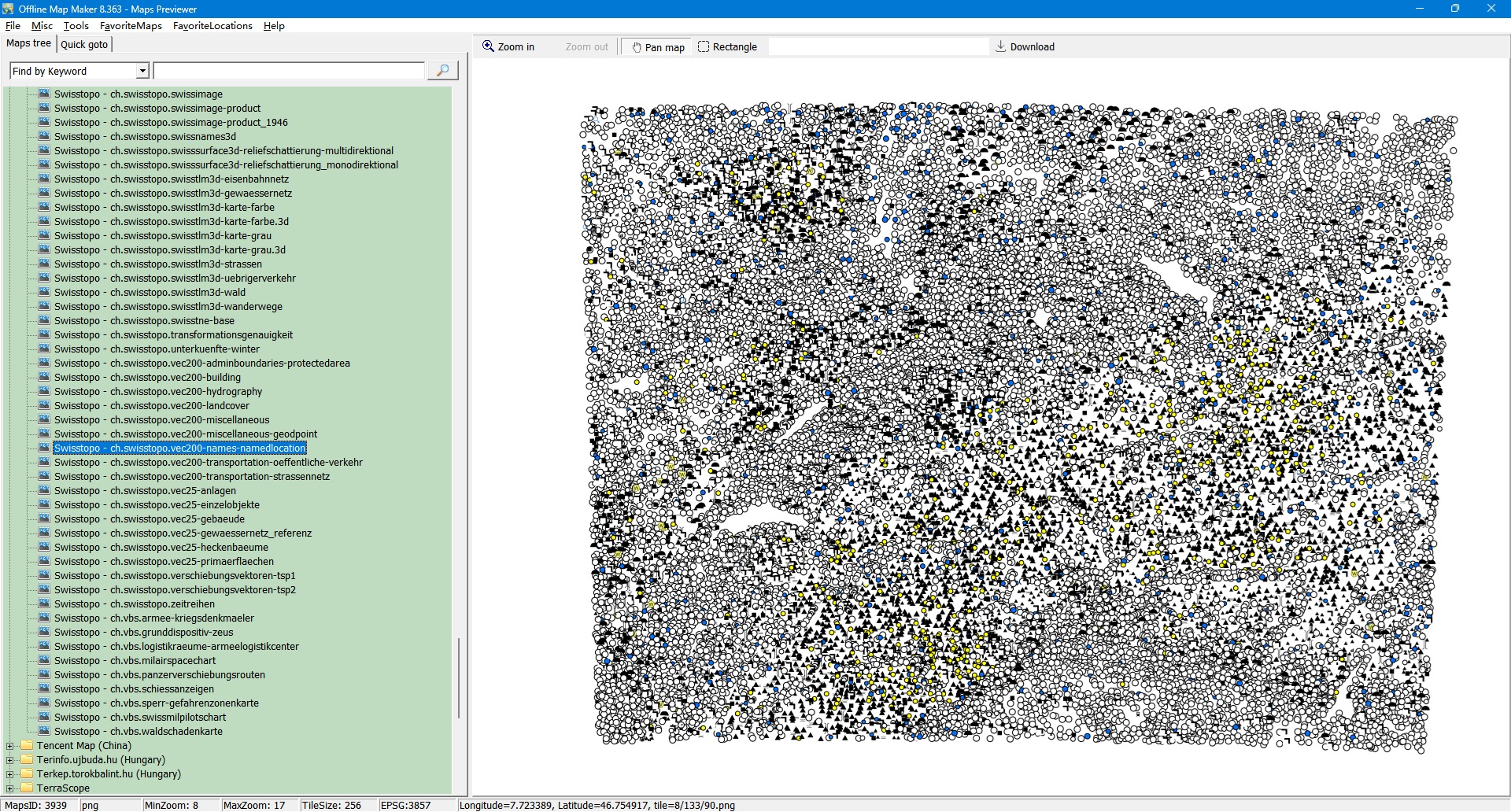The height and width of the screenshot is (812, 1511).
Task: Click the maps tree vertical scrollbar
Action: point(458,677)
